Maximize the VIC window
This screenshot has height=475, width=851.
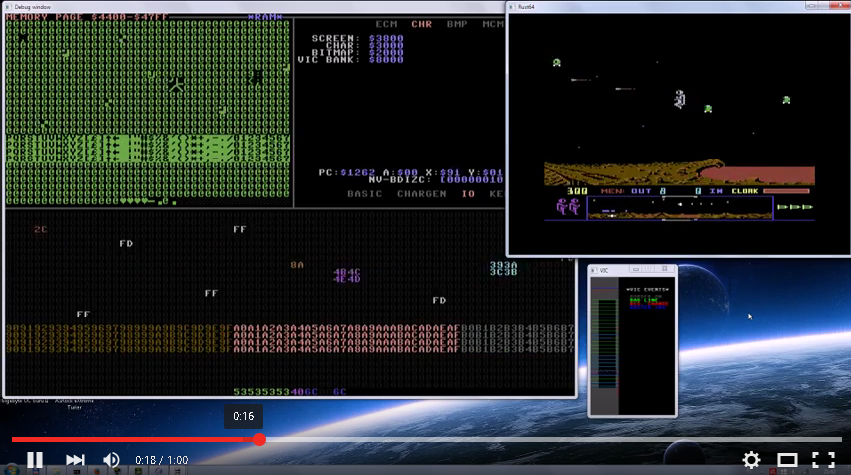pyautogui.click(x=648, y=269)
